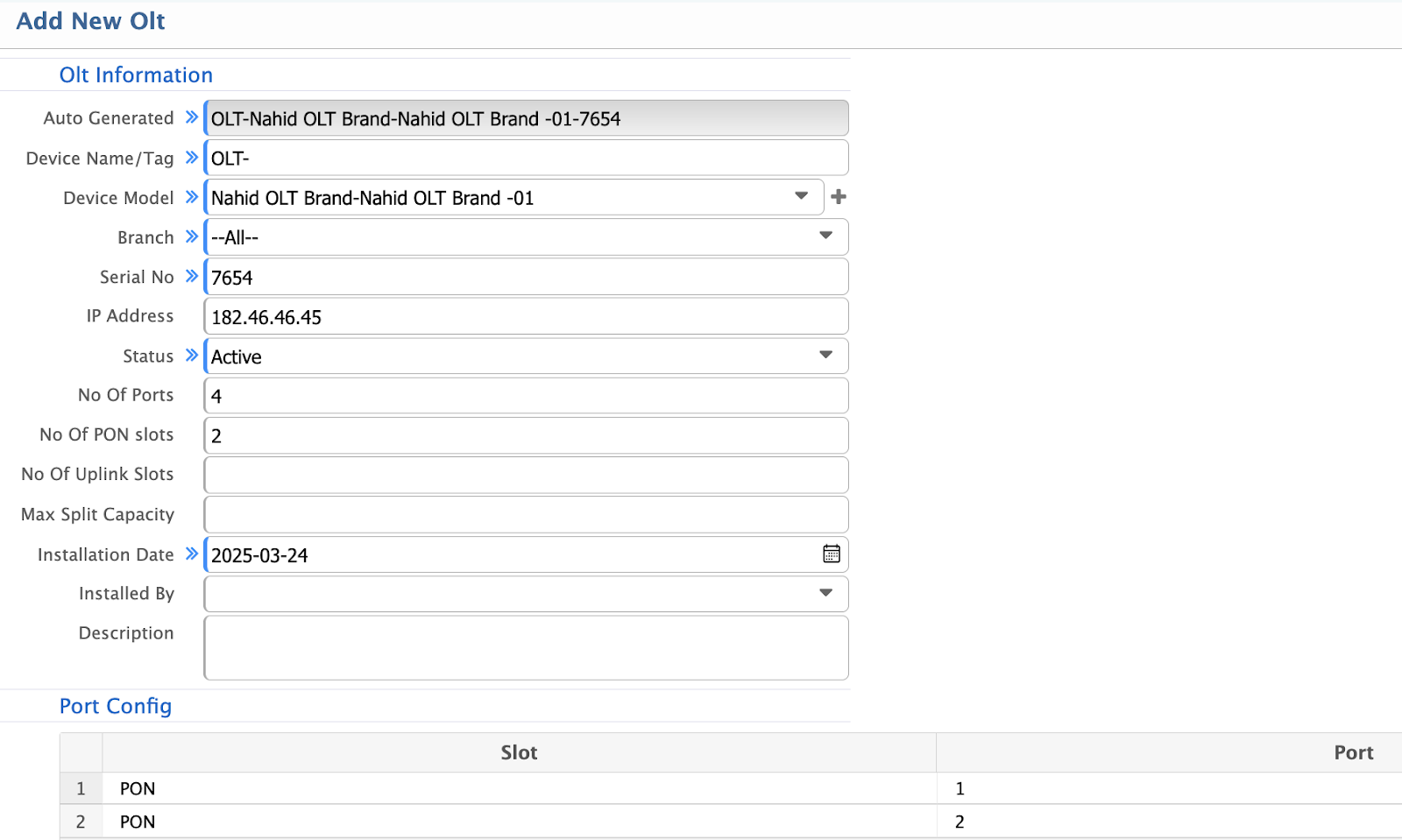This screenshot has width=1402, height=840.
Task: Click the Slot column header
Action: point(519,752)
